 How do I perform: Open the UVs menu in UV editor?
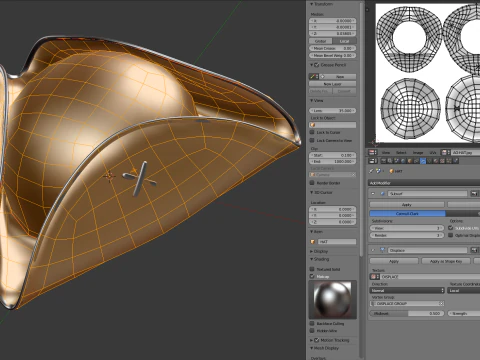[x=433, y=152]
